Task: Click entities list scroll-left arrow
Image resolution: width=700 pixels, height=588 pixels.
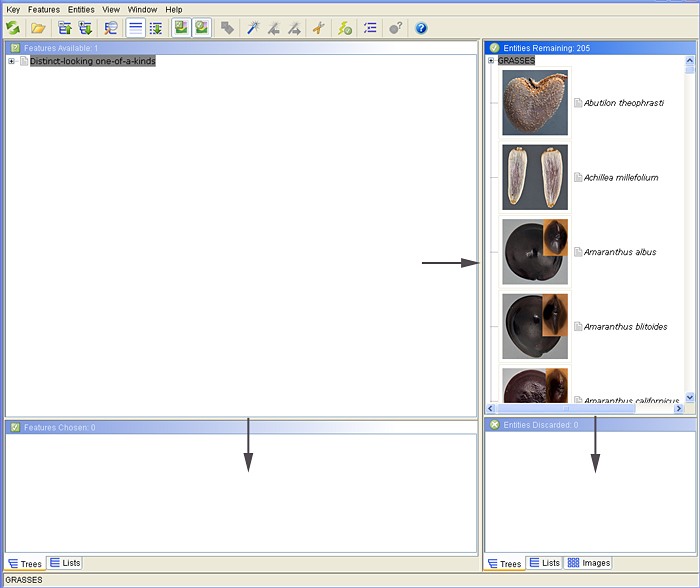Action: tap(491, 409)
